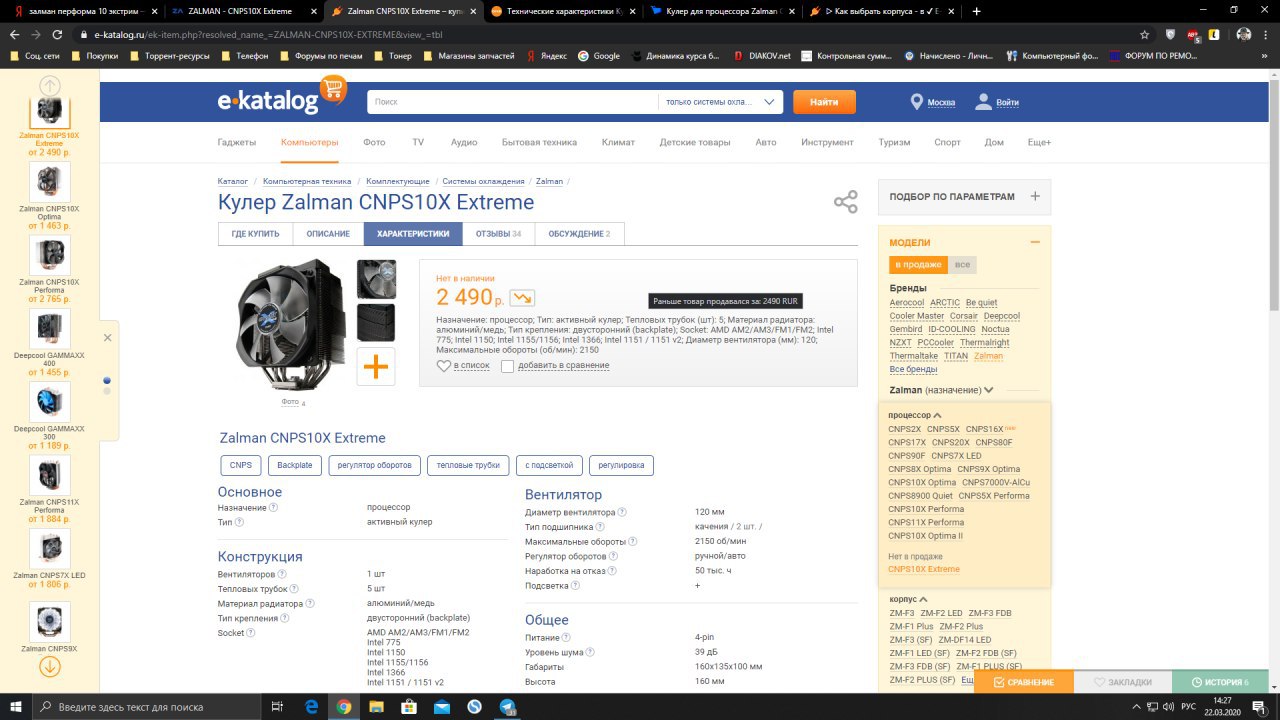This screenshot has height=720, width=1280.
Task: Check the 'добавить в сравнение' checkbox
Action: (507, 366)
